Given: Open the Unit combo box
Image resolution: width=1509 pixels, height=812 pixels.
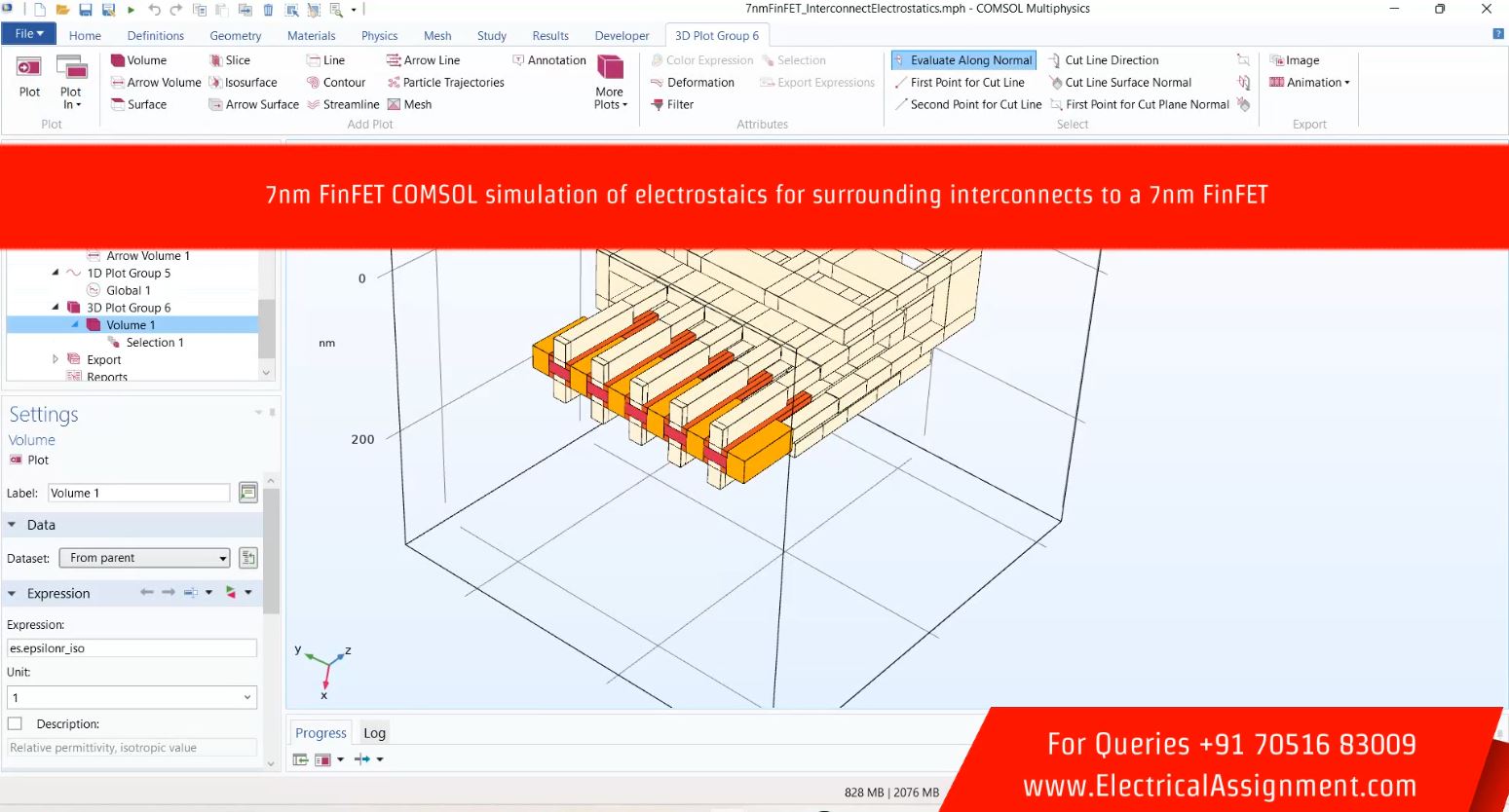Looking at the screenshot, I should pos(132,697).
